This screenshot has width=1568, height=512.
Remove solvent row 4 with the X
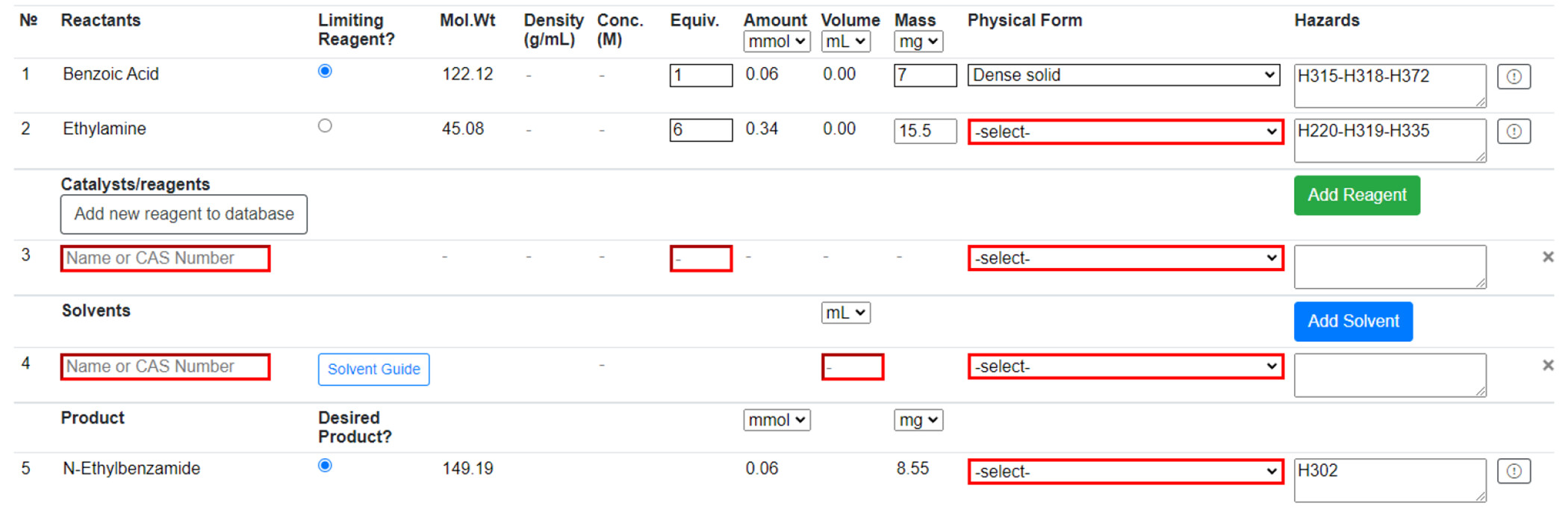1548,365
